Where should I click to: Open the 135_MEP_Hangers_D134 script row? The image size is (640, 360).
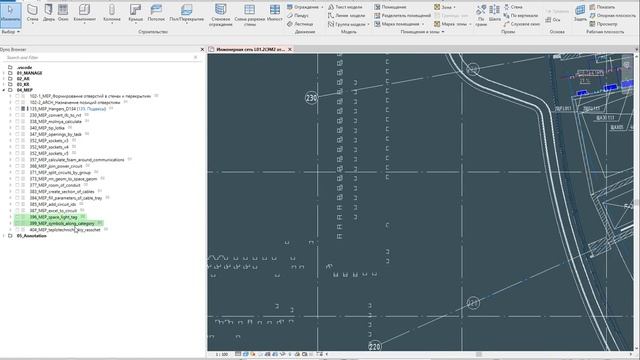click(x=67, y=109)
